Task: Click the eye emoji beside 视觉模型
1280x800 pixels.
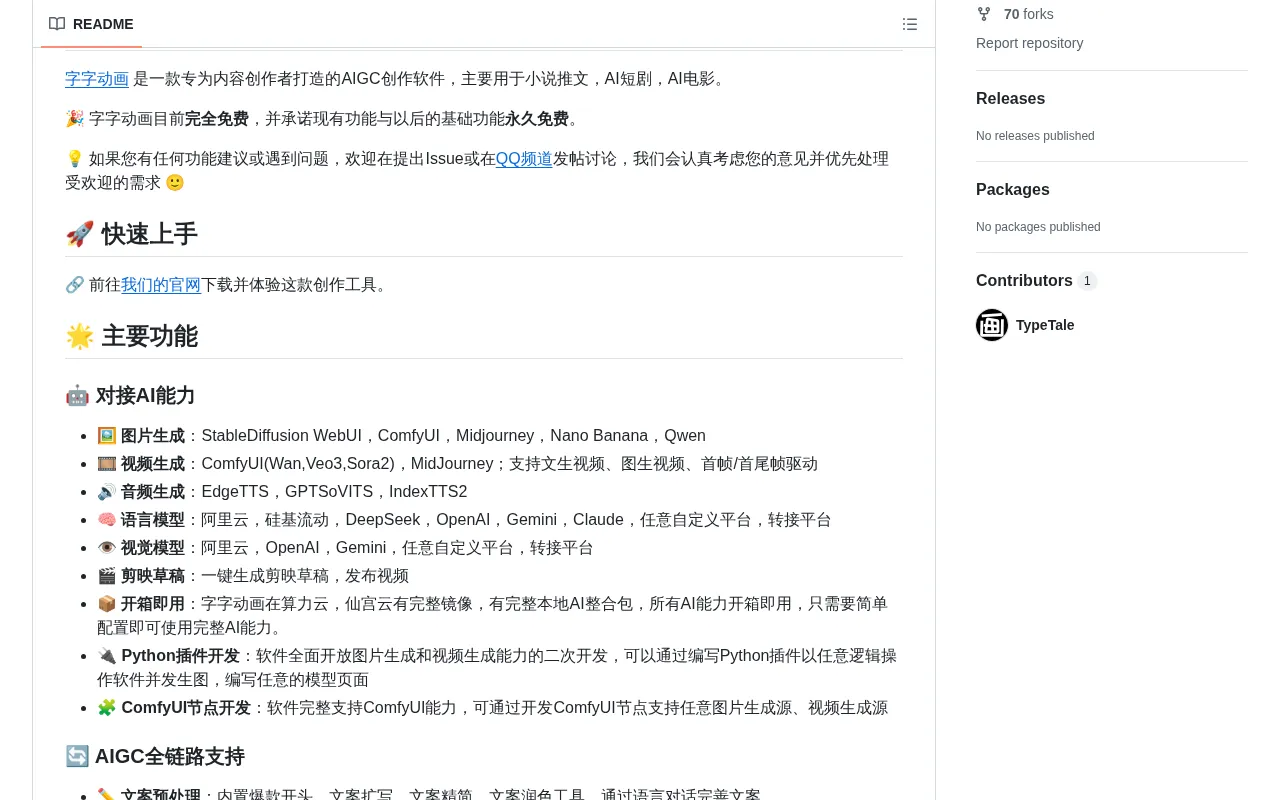Action: [106, 548]
